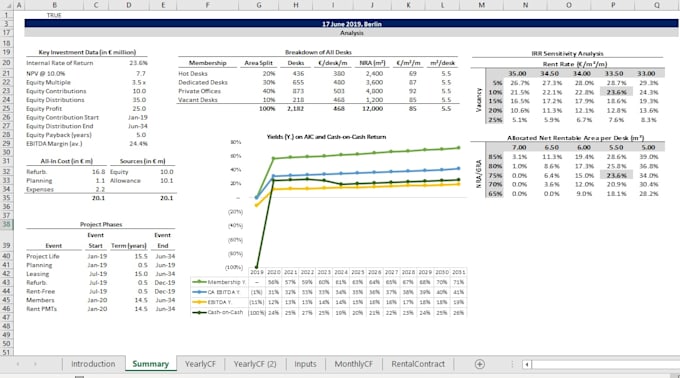
Task: Click the rent rate header 35.00
Action: tap(517, 74)
